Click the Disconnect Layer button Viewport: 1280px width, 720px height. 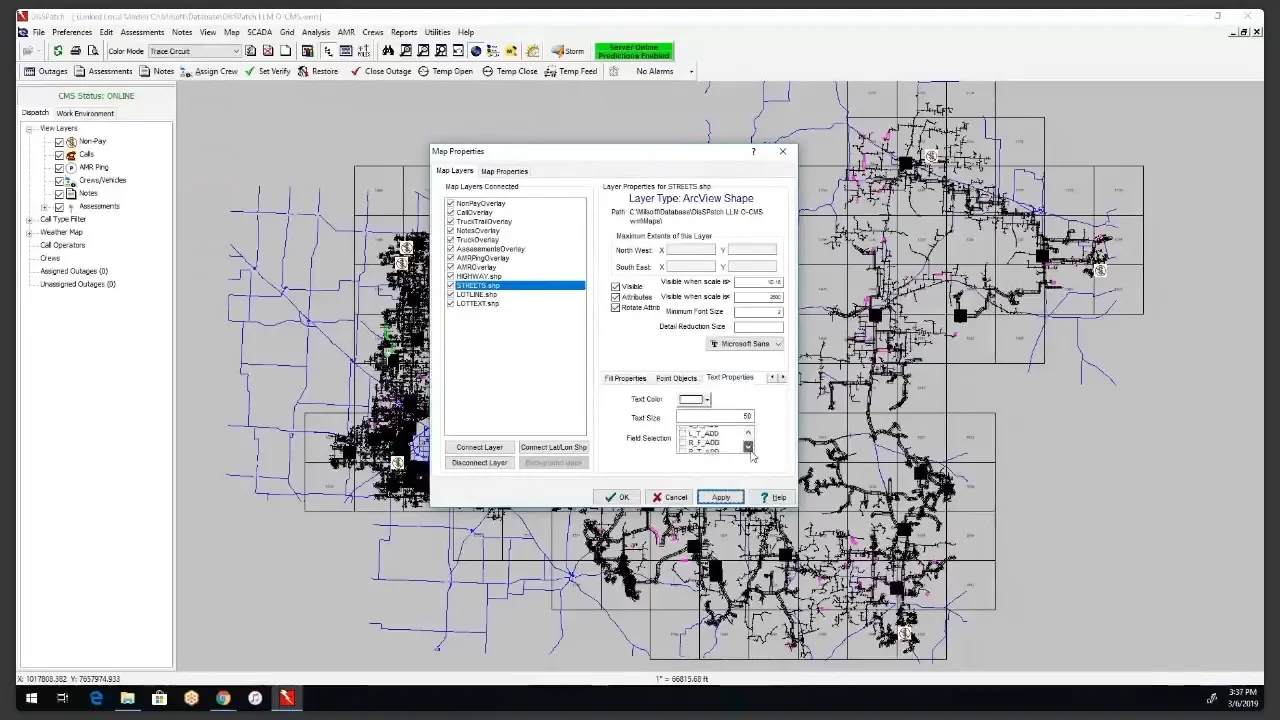(x=479, y=462)
